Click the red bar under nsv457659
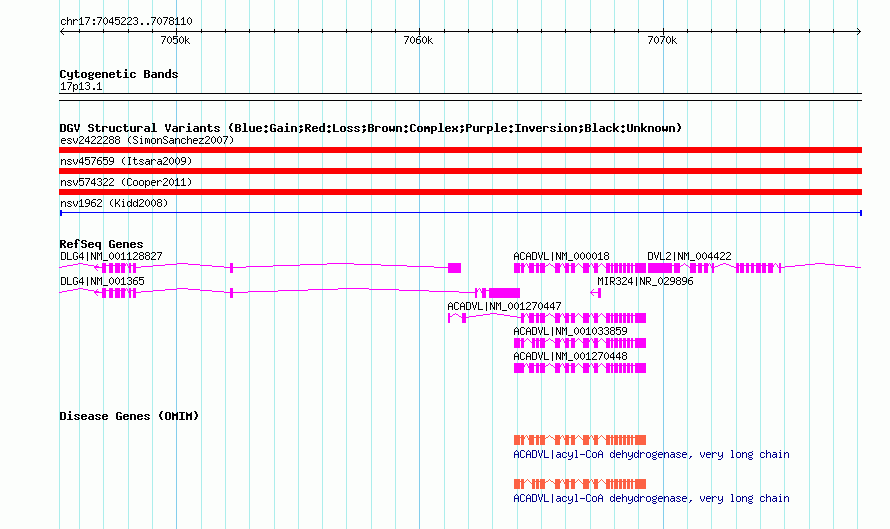Screen dimensions: 890x529 (460, 171)
